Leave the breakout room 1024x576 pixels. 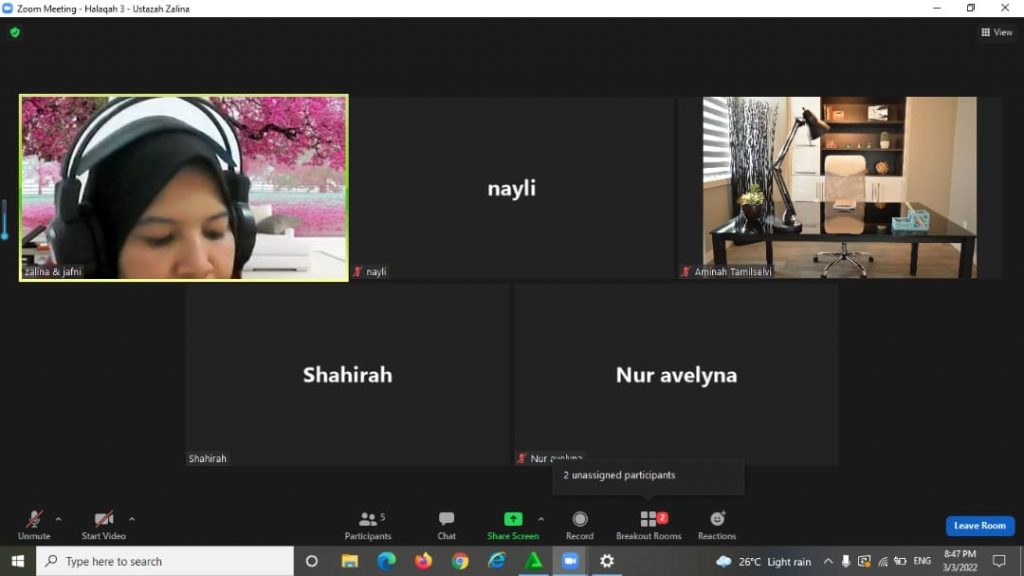(979, 526)
